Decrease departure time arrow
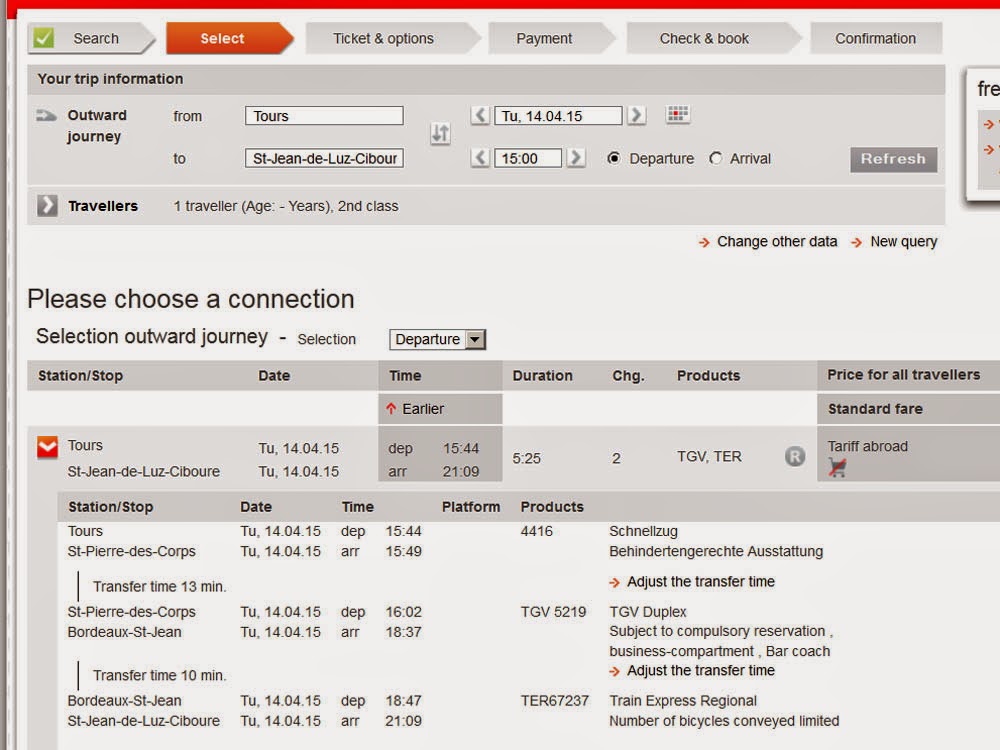This screenshot has width=1000, height=750. coord(480,158)
